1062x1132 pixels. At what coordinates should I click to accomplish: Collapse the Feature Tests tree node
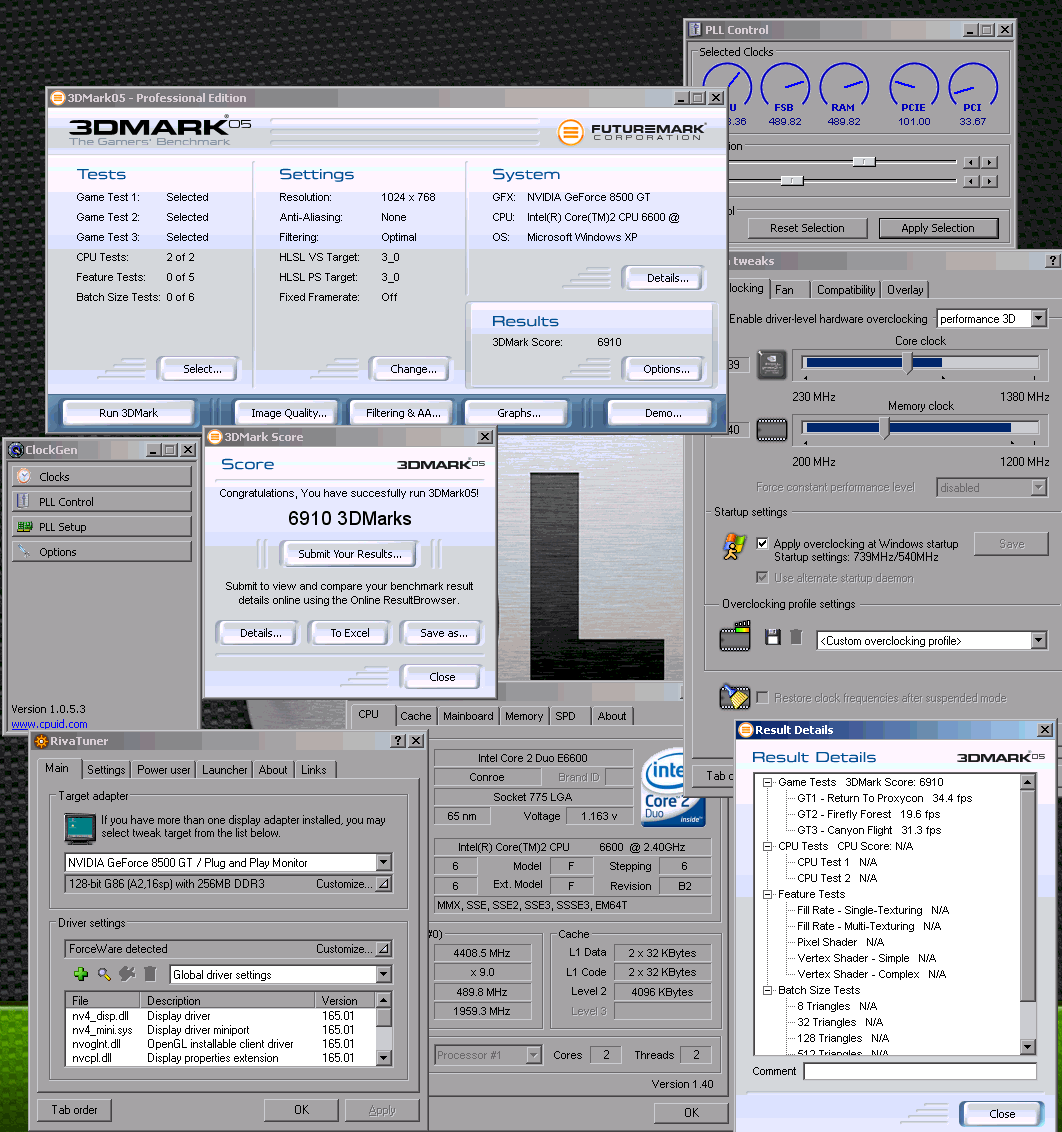767,894
